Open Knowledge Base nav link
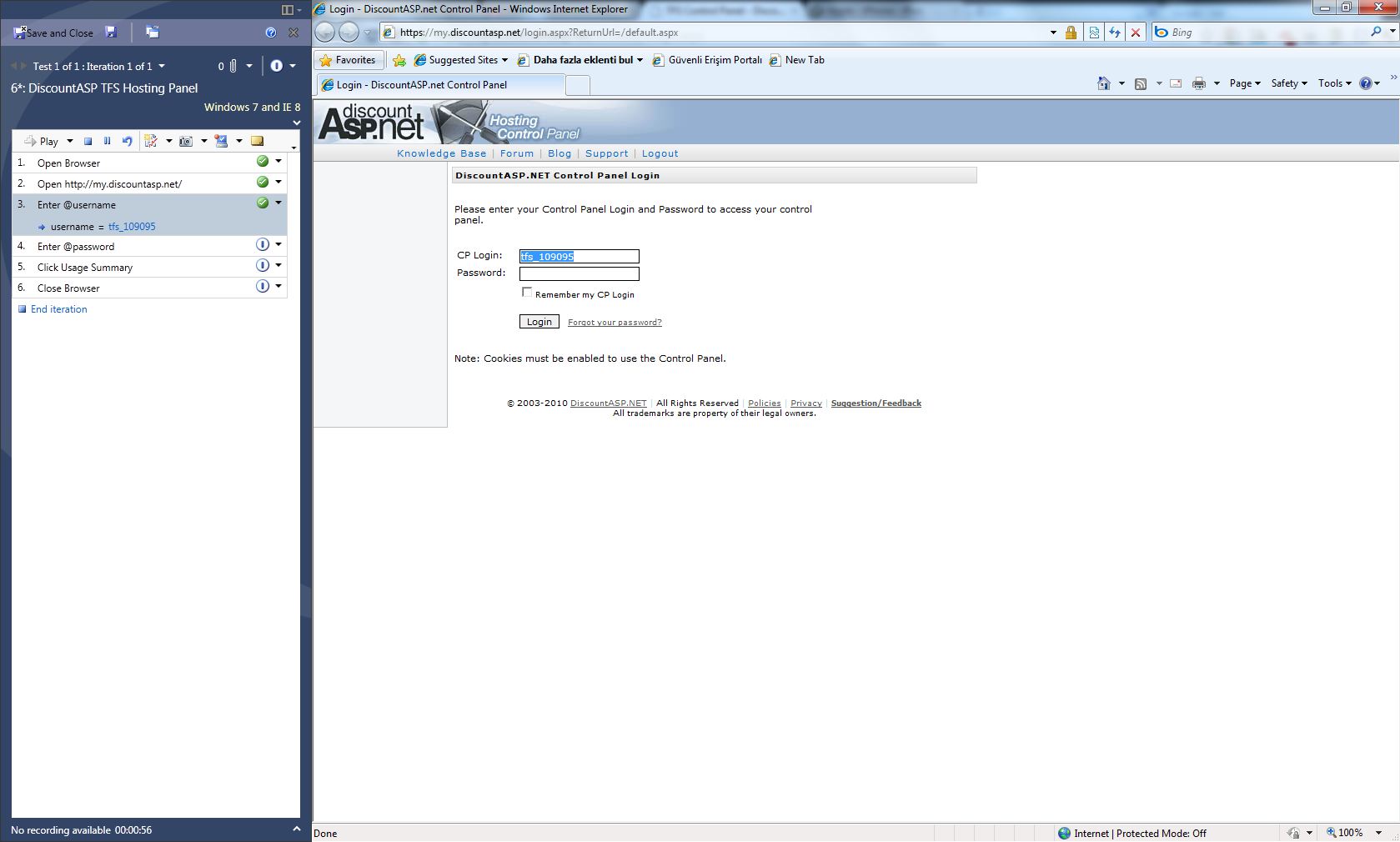 pos(441,153)
